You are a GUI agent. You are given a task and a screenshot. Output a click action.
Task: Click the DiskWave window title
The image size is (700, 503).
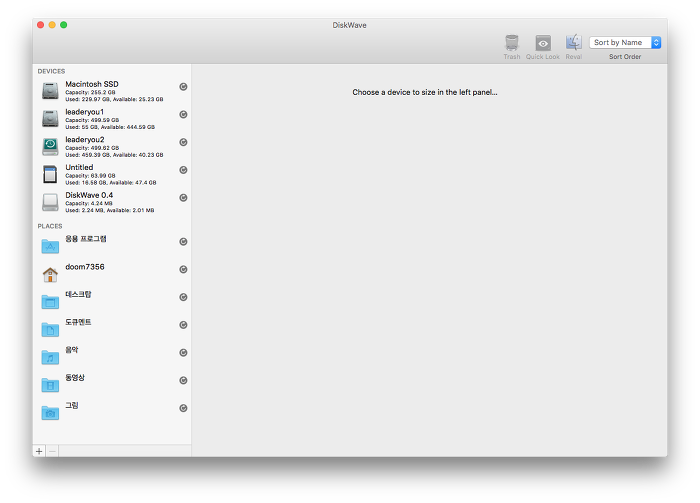click(x=350, y=25)
